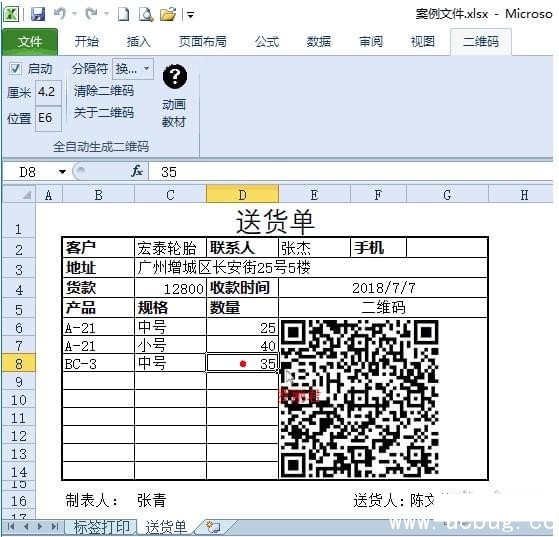Image resolution: width=559 pixels, height=537 pixels.
Task: Switch to the 开始 ribbon tab
Action: pos(86,42)
